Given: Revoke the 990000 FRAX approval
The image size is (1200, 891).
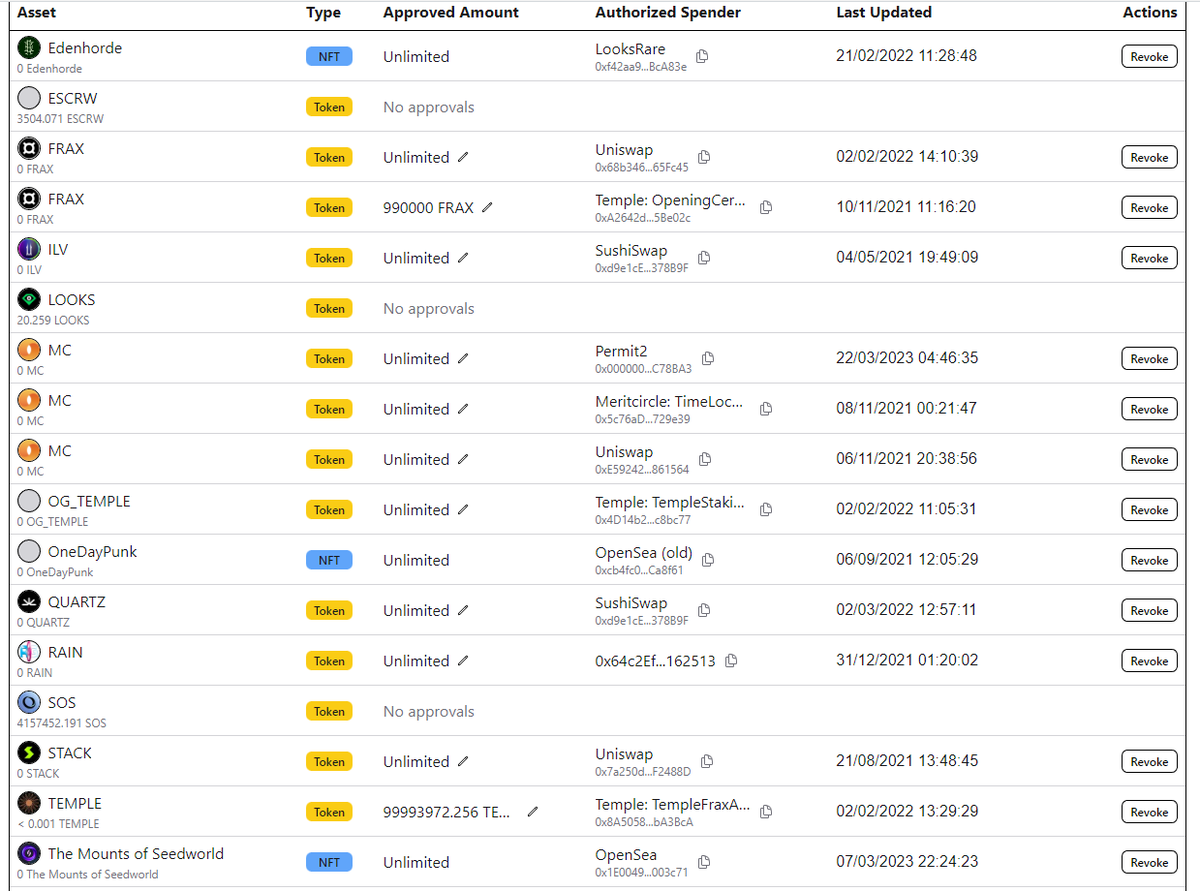Looking at the screenshot, I should [x=1149, y=208].
